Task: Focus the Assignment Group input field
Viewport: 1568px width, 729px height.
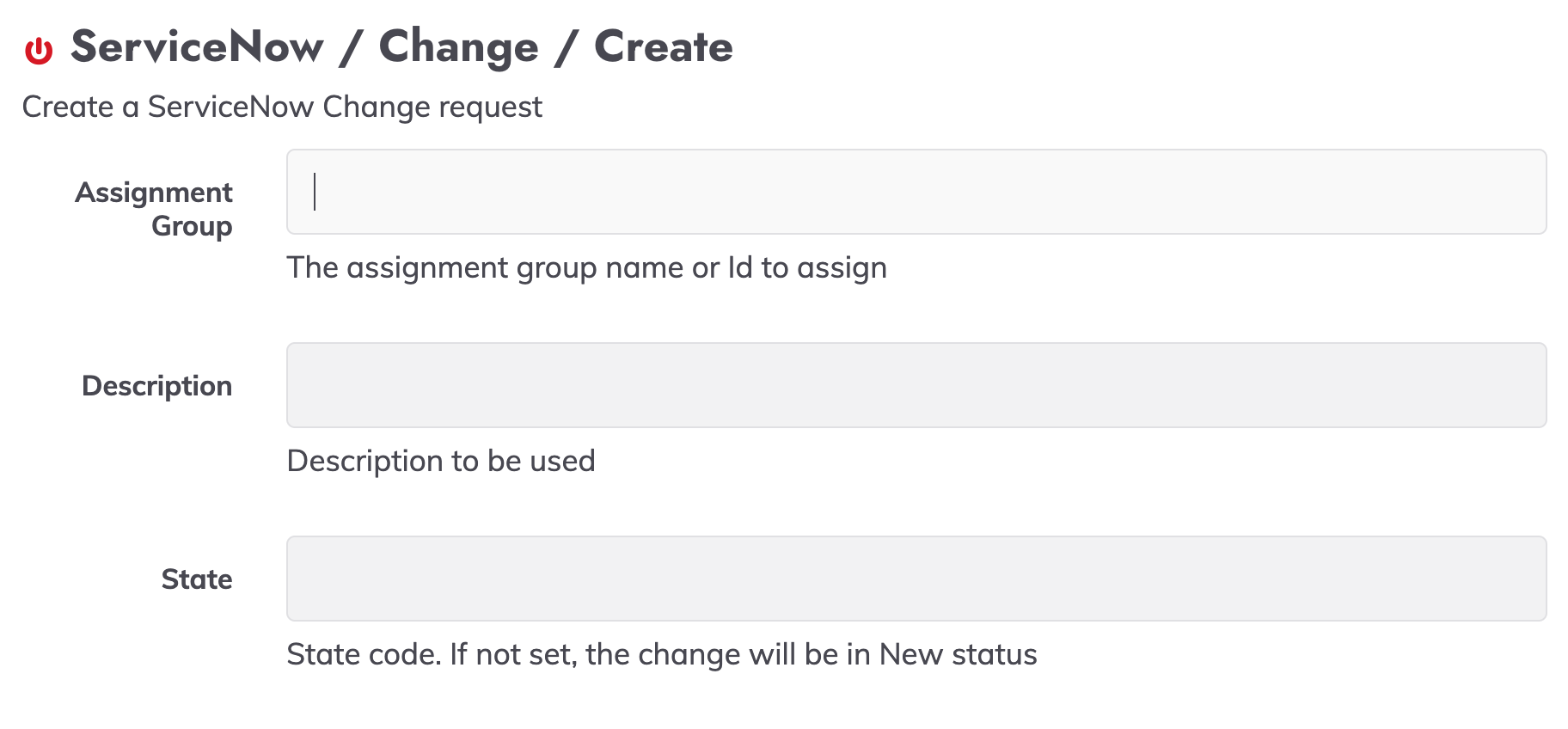Action: click(916, 192)
